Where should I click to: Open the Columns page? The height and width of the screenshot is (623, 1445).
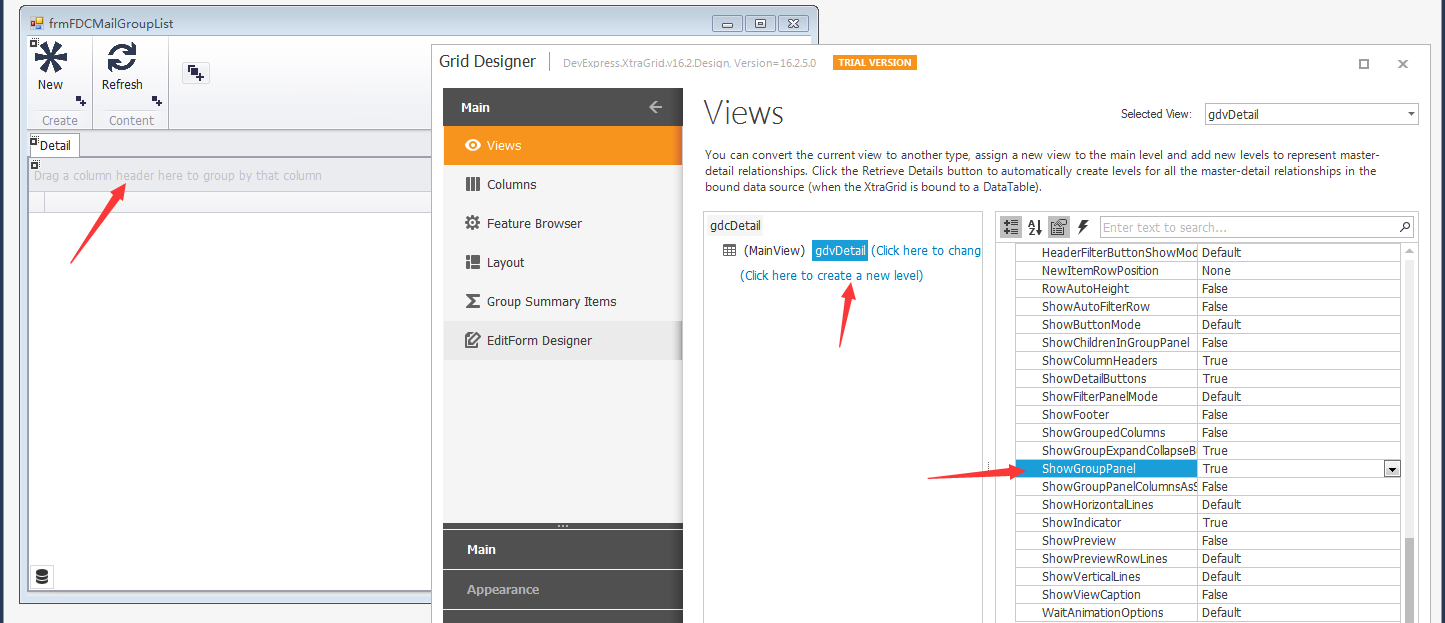pyautogui.click(x=563, y=184)
